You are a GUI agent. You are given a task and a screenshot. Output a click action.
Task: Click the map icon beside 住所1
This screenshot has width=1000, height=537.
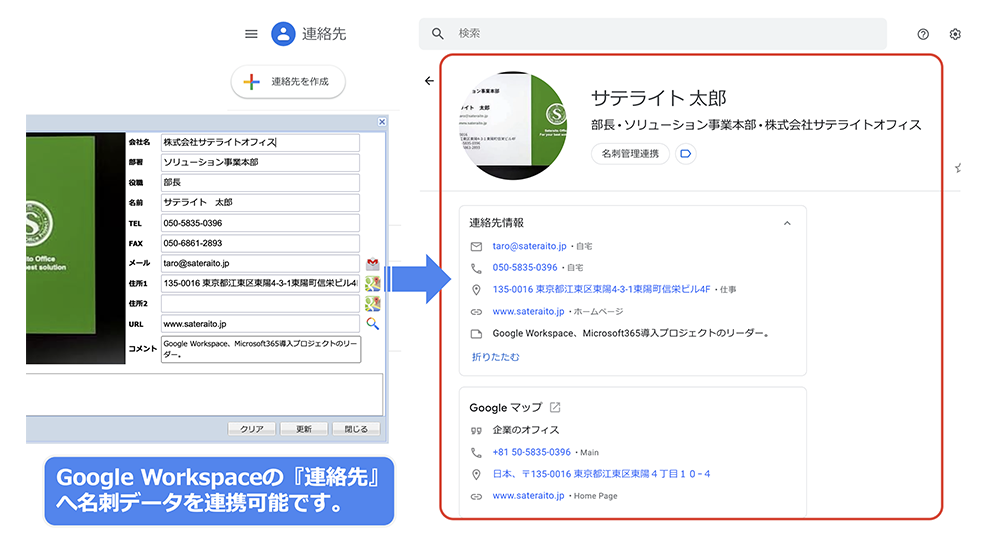372,284
